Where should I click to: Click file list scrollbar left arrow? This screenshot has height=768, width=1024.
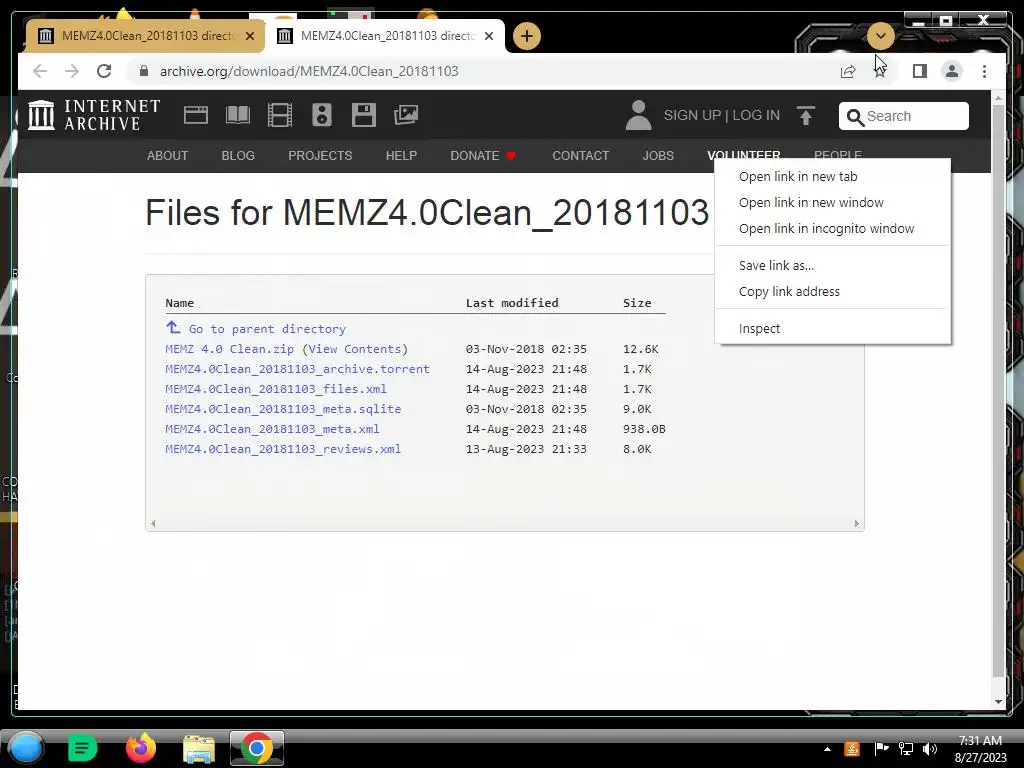click(x=153, y=523)
